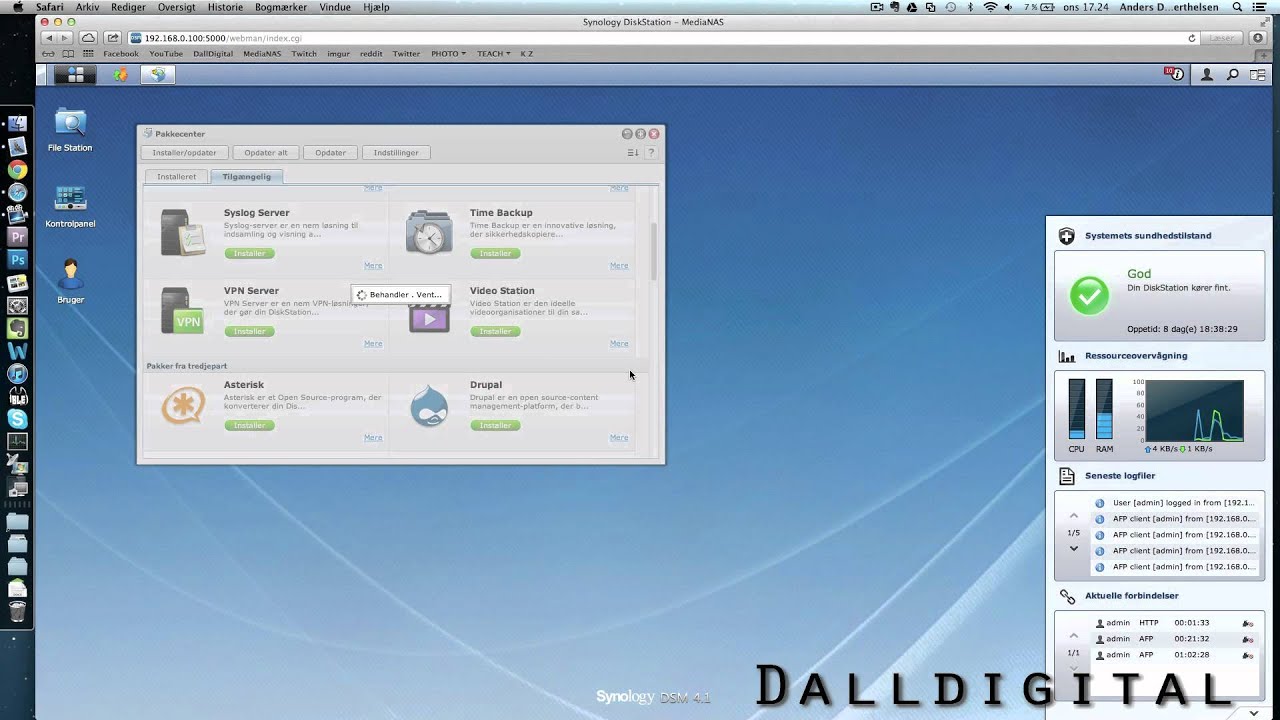Click Wi-Fi status menu bar icon
The width and height of the screenshot is (1280, 720).
tap(990, 7)
